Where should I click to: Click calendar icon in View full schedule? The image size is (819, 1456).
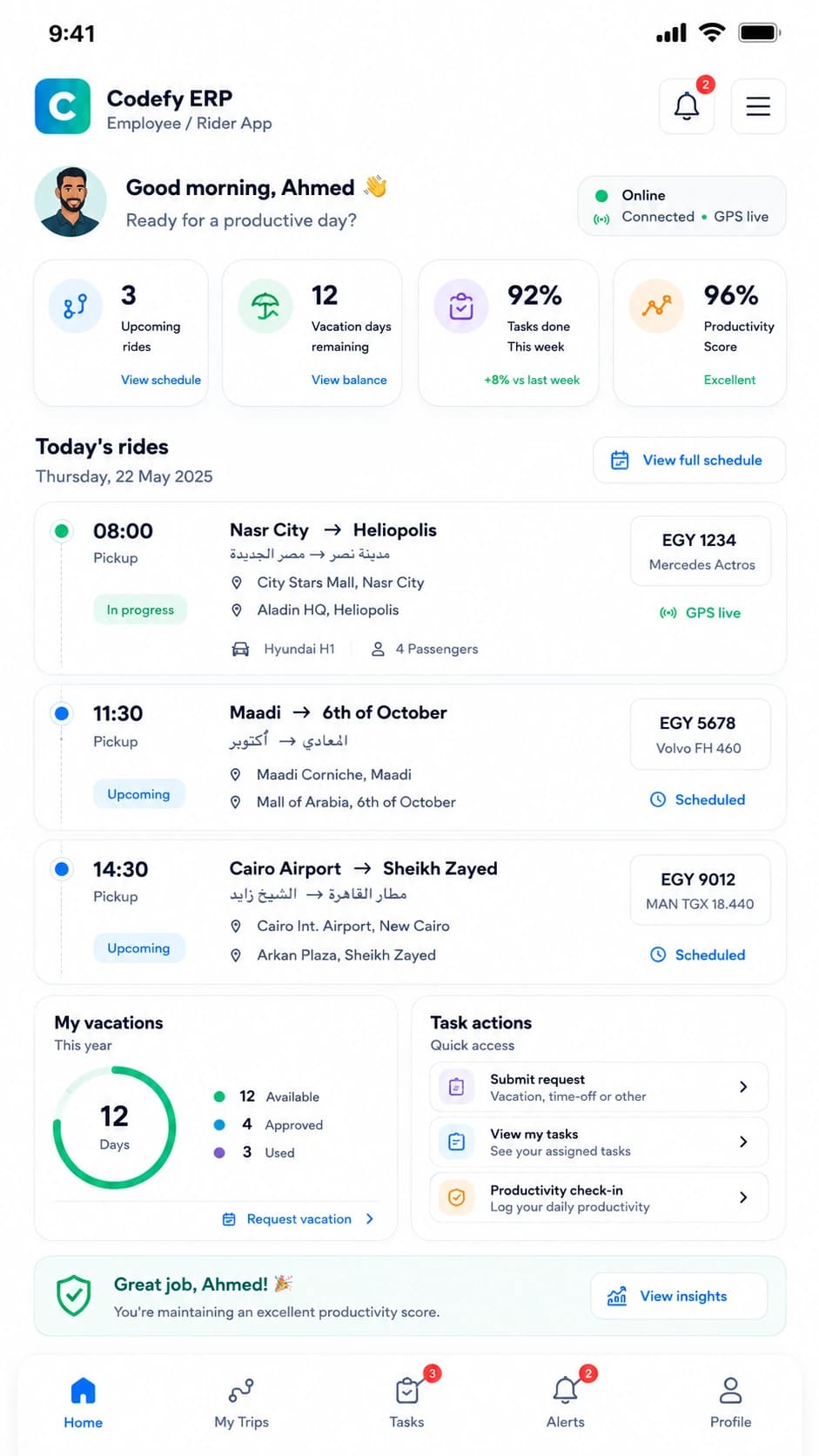pos(620,460)
